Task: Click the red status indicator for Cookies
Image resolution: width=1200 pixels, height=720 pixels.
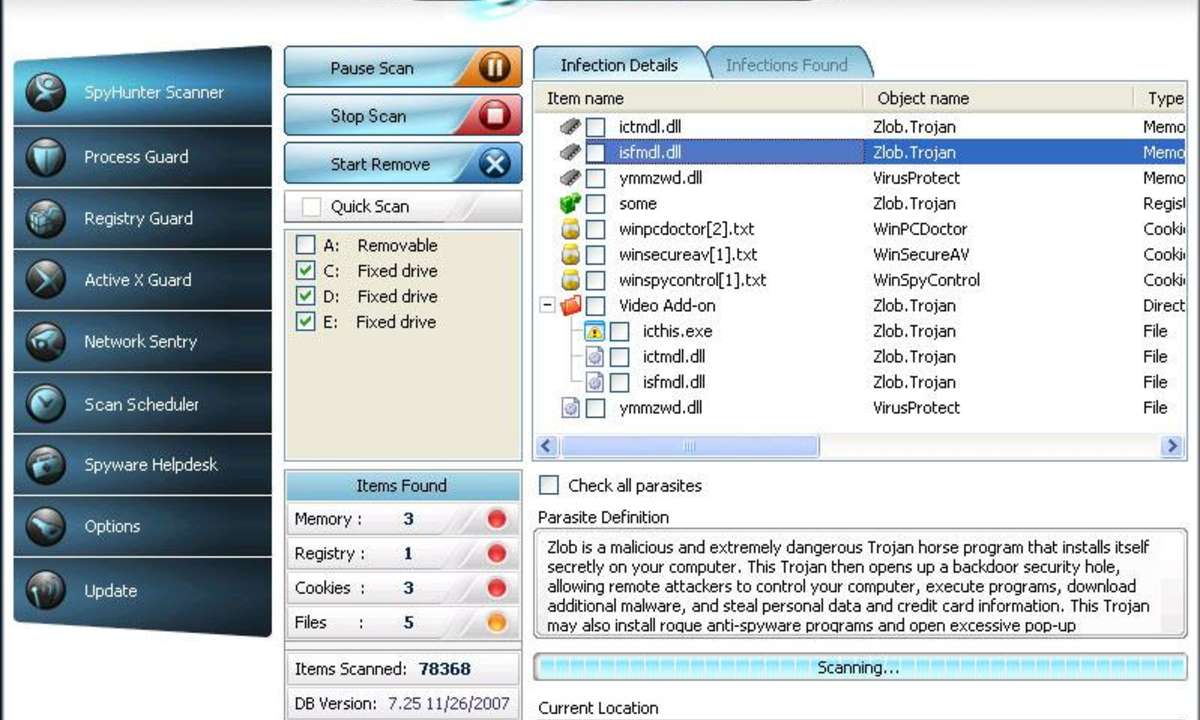Action: coord(496,588)
